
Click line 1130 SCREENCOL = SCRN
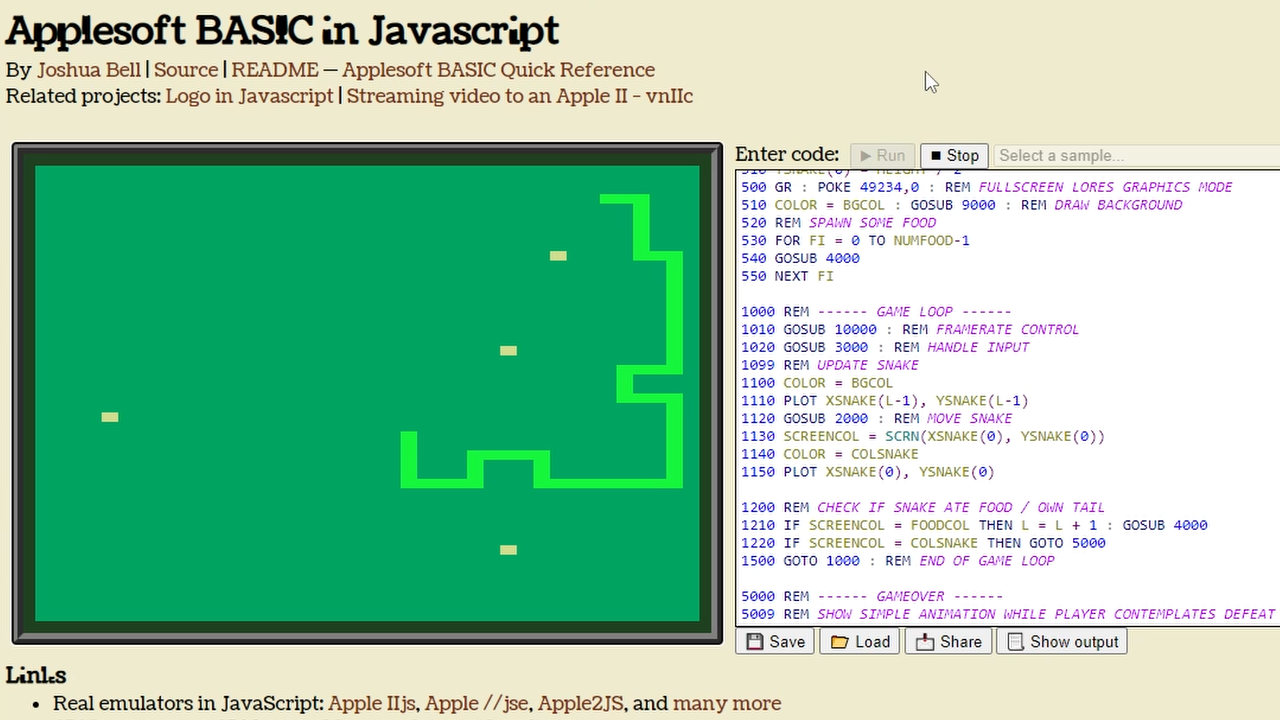pyautogui.click(x=923, y=436)
